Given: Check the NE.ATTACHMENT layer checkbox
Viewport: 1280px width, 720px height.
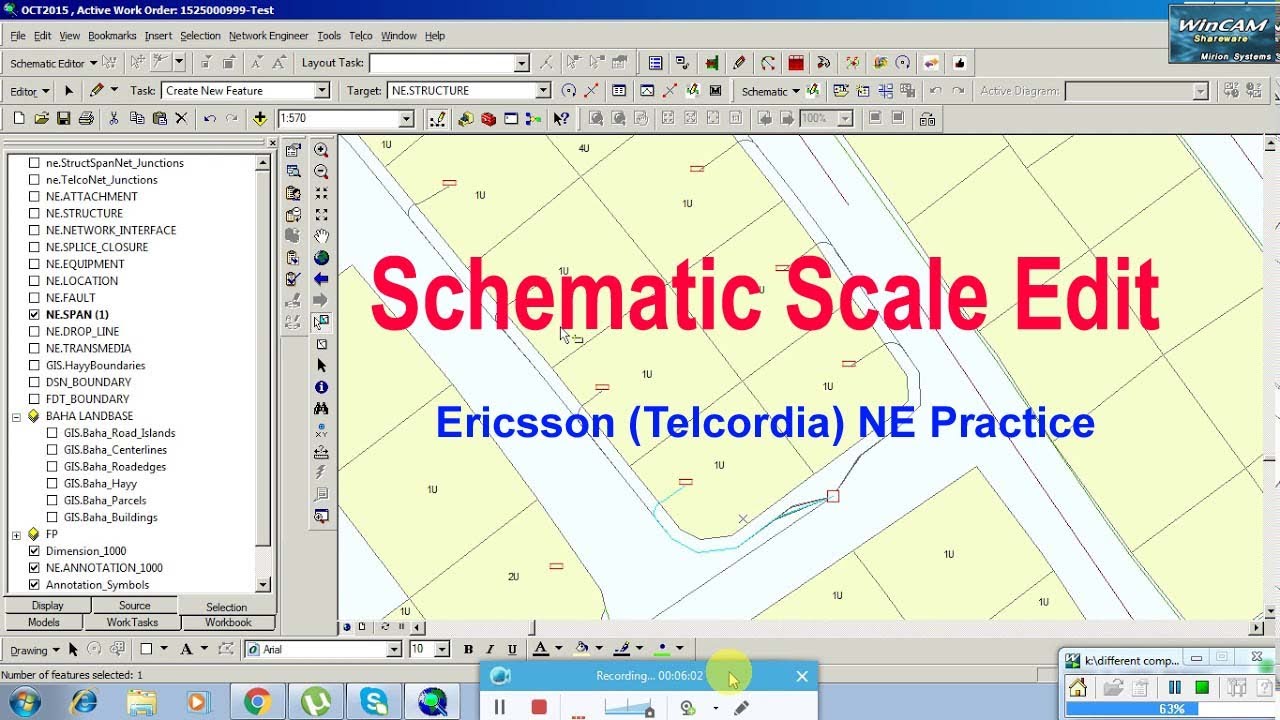Looking at the screenshot, I should click(x=34, y=196).
